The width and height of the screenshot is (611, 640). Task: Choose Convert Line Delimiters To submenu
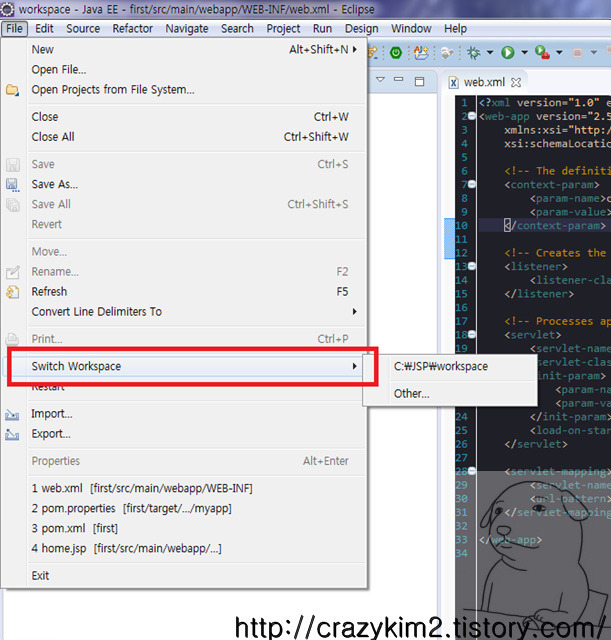184,311
